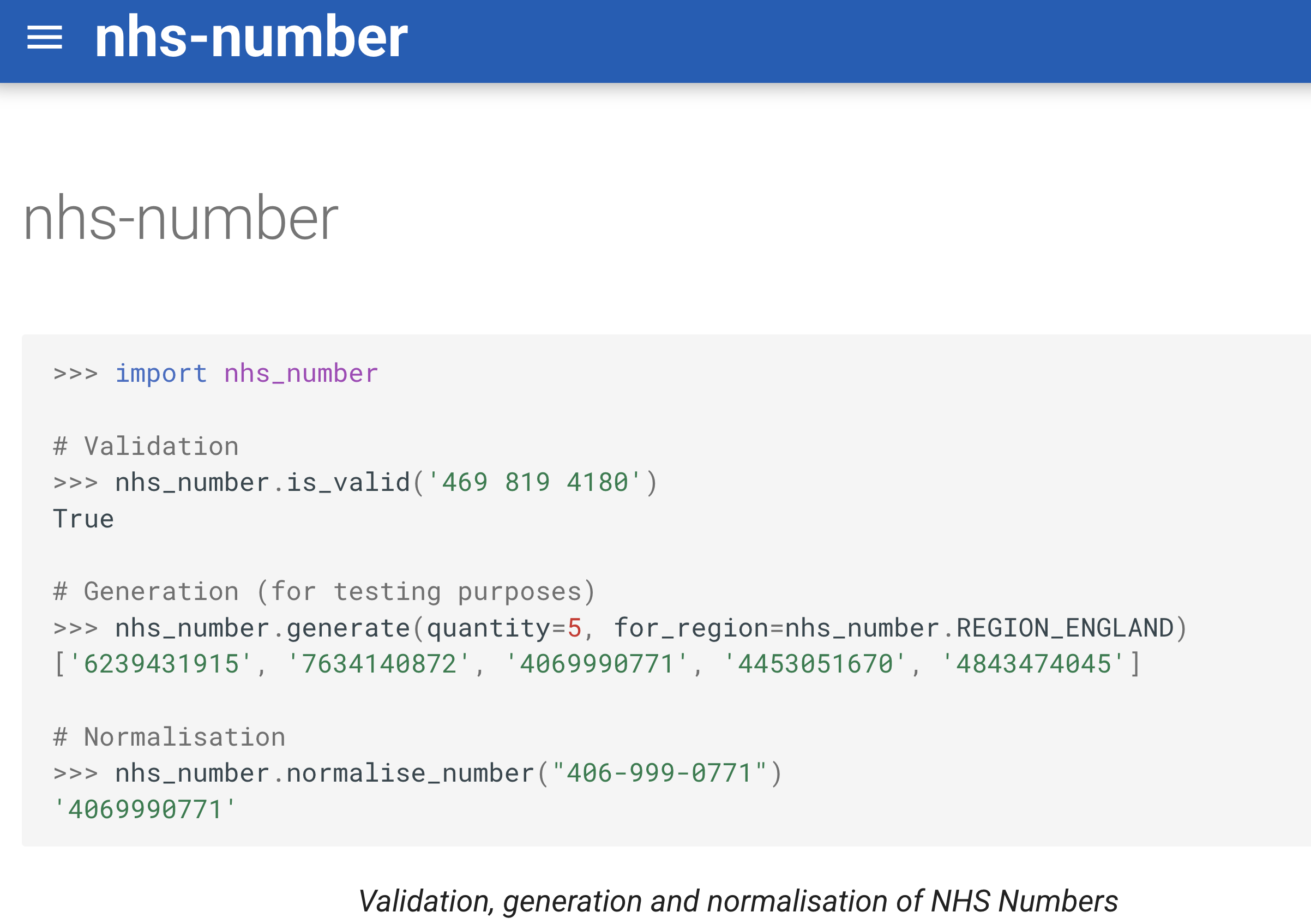Click the import keyword in code block

tap(161, 374)
